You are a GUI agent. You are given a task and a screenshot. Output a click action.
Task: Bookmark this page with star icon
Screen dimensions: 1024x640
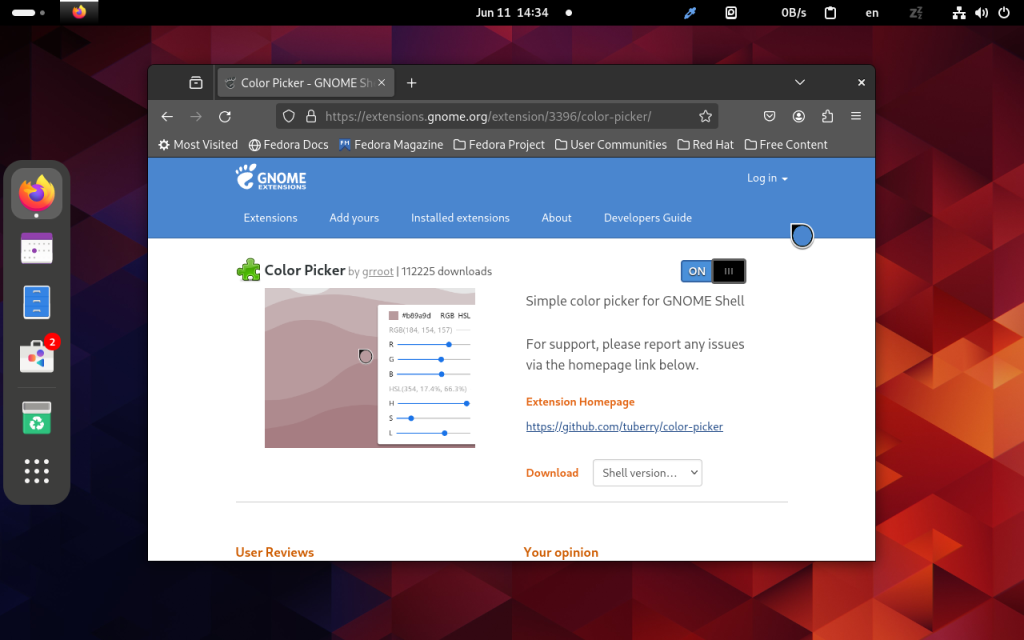pos(705,116)
